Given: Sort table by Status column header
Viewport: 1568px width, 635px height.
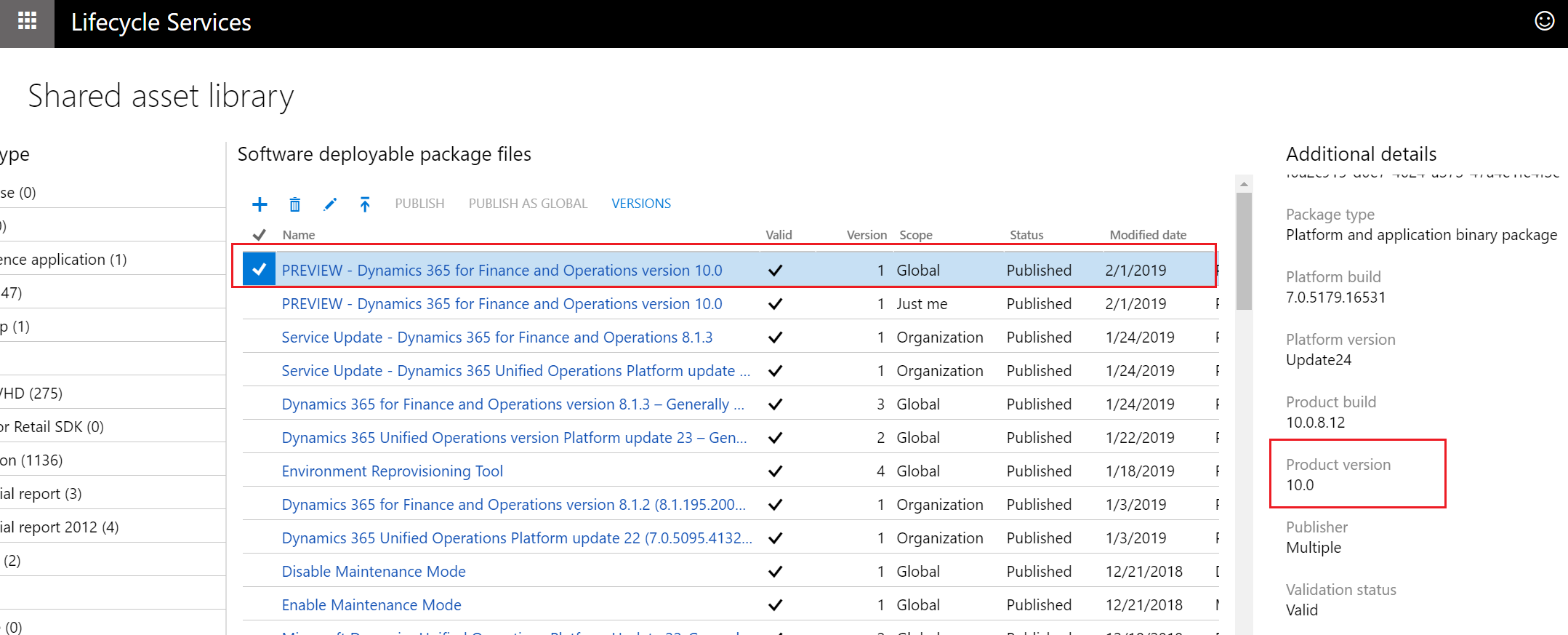Looking at the screenshot, I should [x=1026, y=235].
